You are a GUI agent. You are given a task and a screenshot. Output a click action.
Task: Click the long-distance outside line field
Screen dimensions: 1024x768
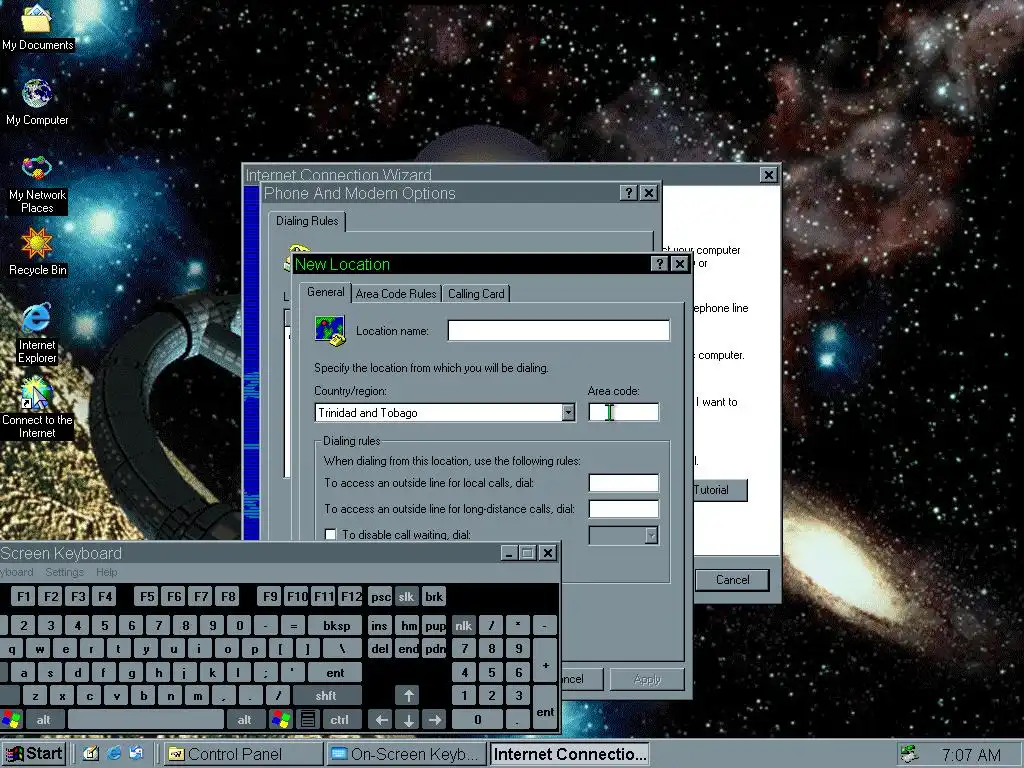[624, 509]
